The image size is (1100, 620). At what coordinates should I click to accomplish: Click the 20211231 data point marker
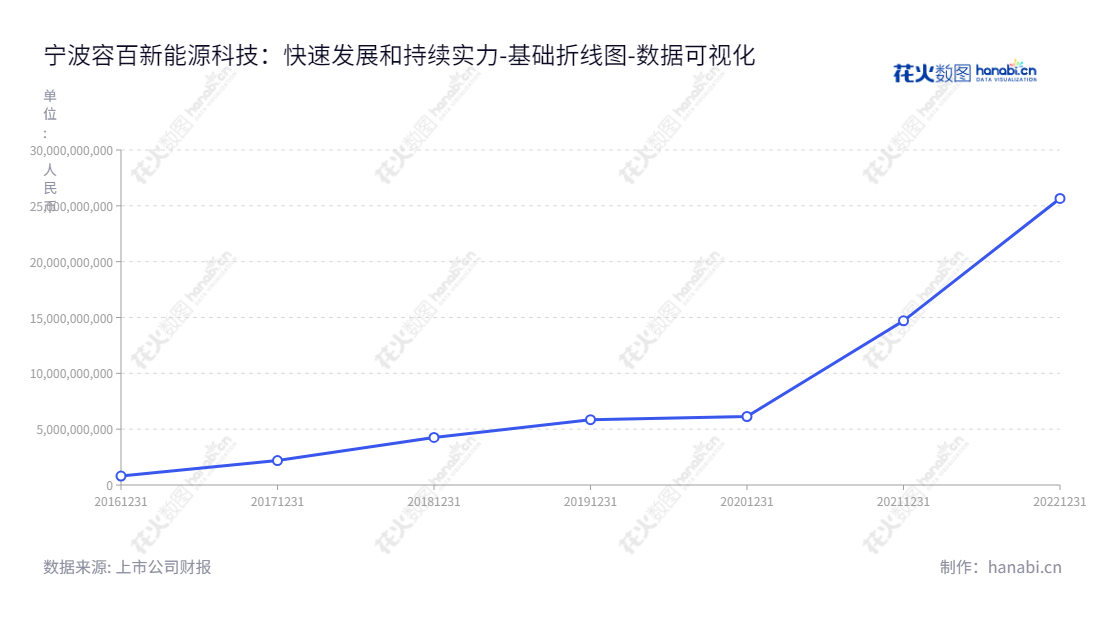click(903, 321)
